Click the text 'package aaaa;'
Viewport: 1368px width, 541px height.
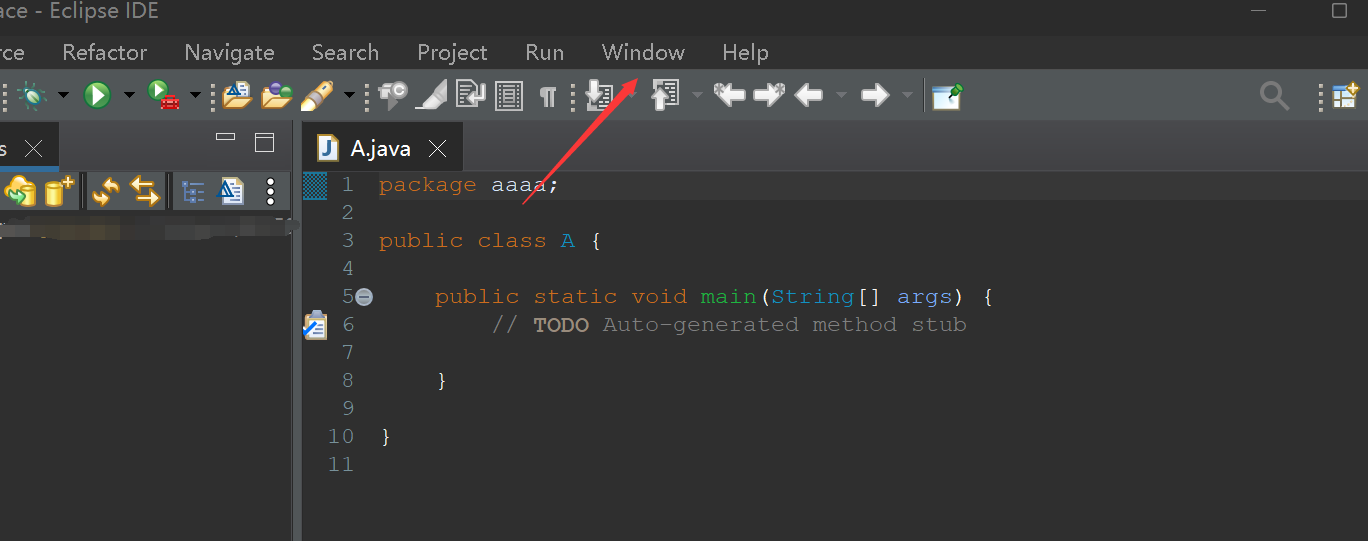[468, 185]
